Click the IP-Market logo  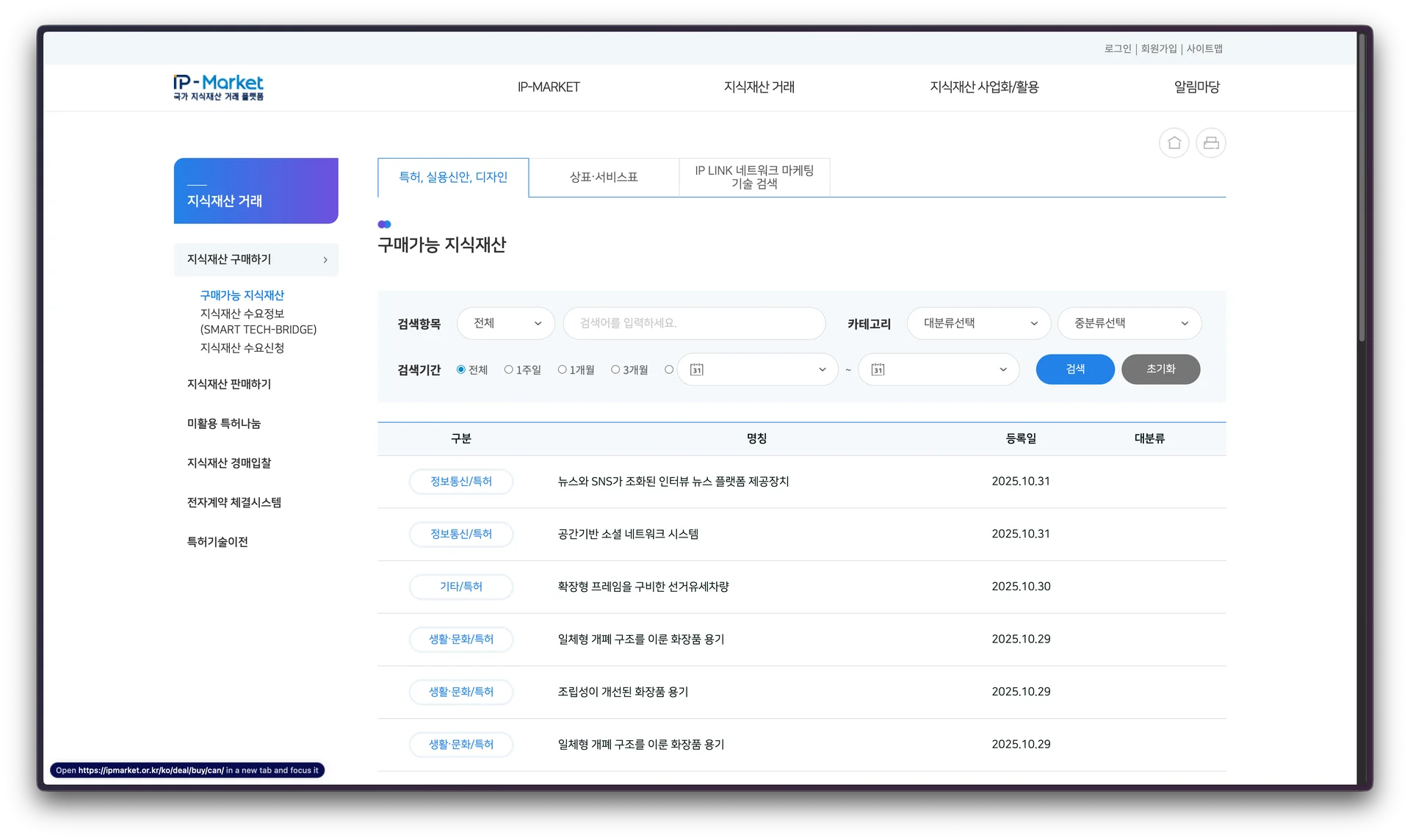tap(218, 87)
